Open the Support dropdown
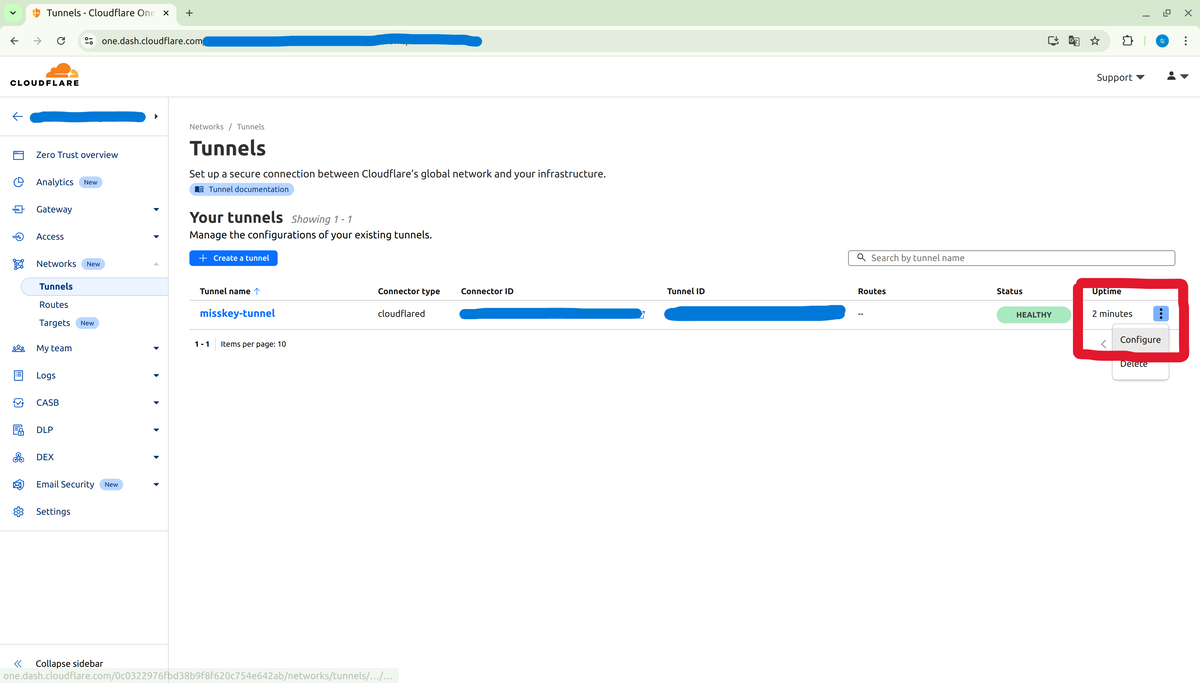Viewport: 1200px width, 683px height. [1120, 77]
